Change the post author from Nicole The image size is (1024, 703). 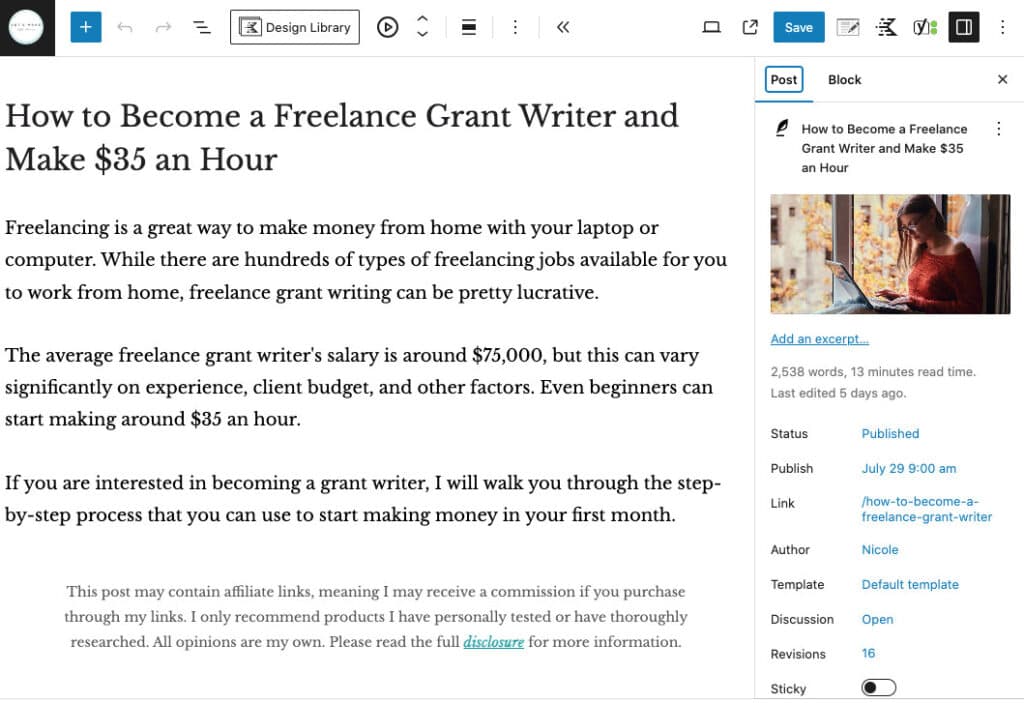pyautogui.click(x=880, y=549)
